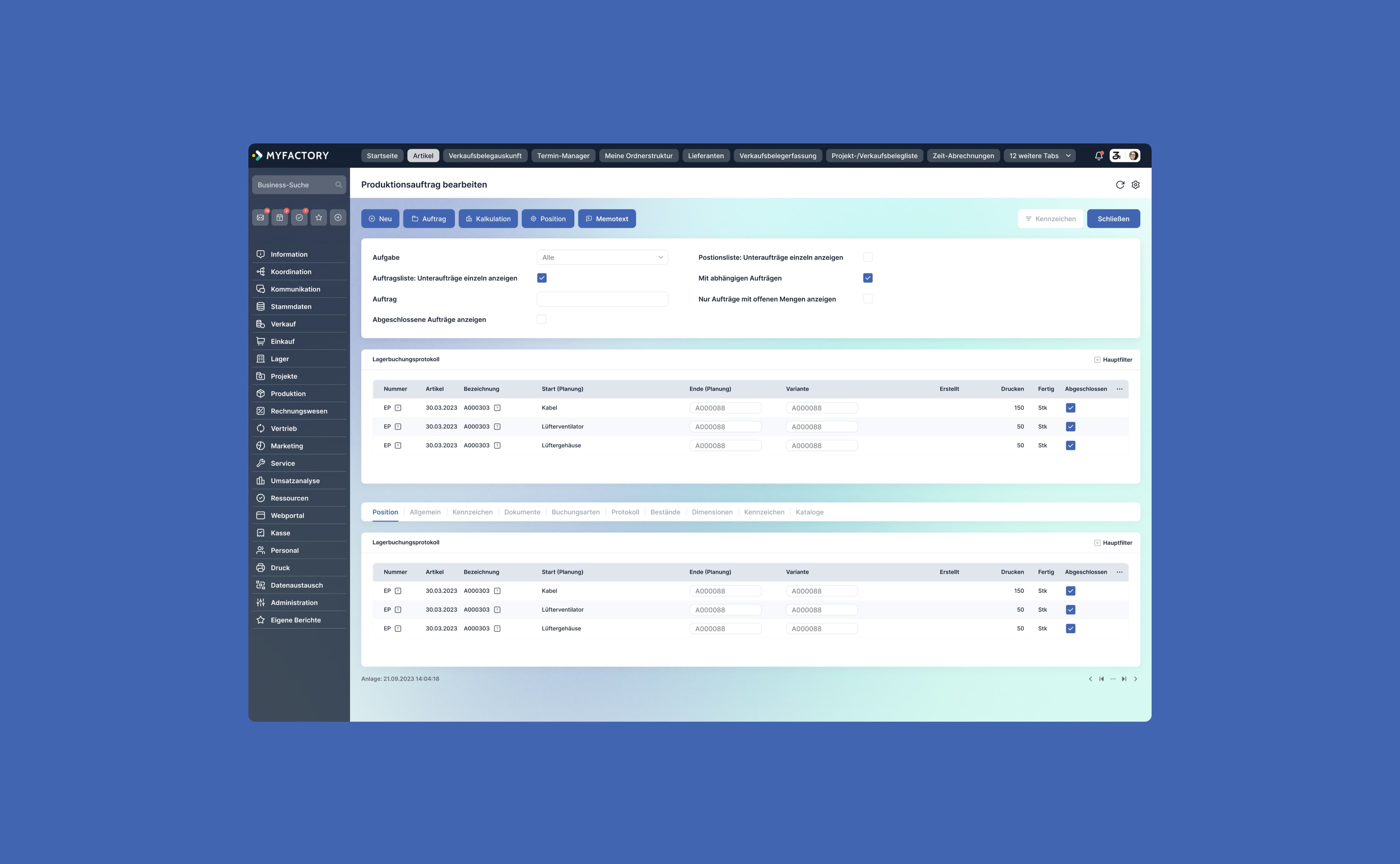Open the Stammdaten sidebar module
The image size is (1400, 864).
[299, 306]
